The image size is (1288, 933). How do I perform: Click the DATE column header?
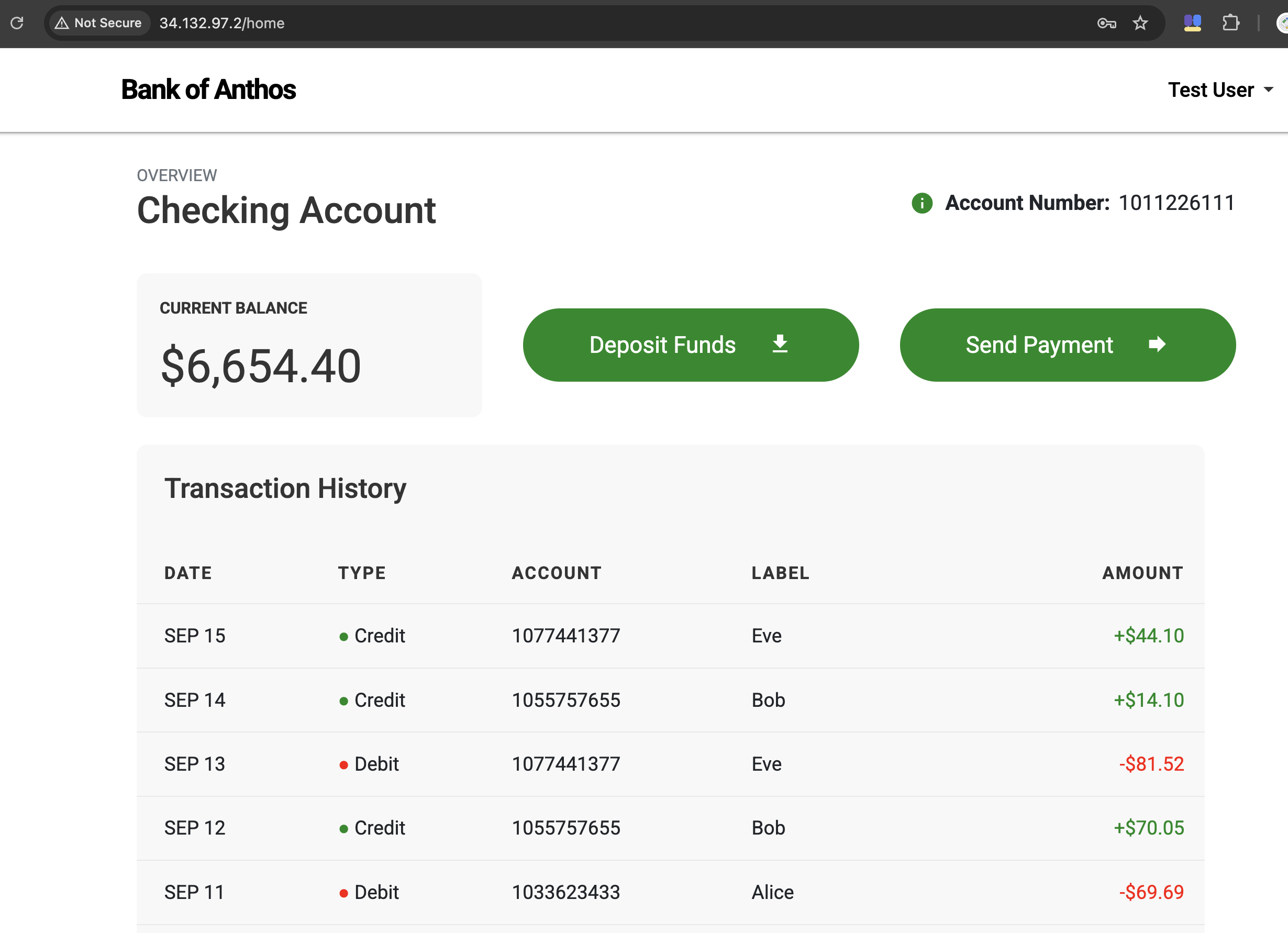tap(188, 573)
